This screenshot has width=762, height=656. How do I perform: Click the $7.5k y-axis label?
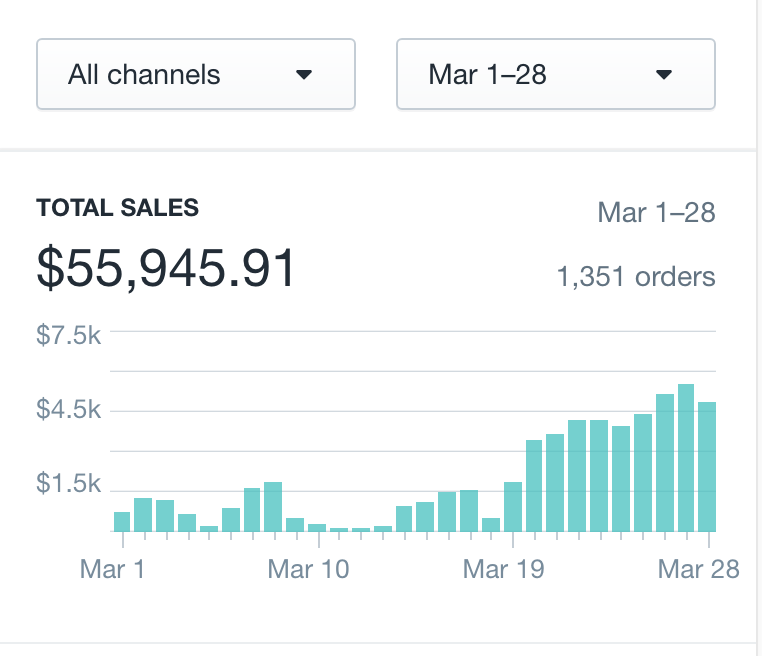(x=68, y=335)
